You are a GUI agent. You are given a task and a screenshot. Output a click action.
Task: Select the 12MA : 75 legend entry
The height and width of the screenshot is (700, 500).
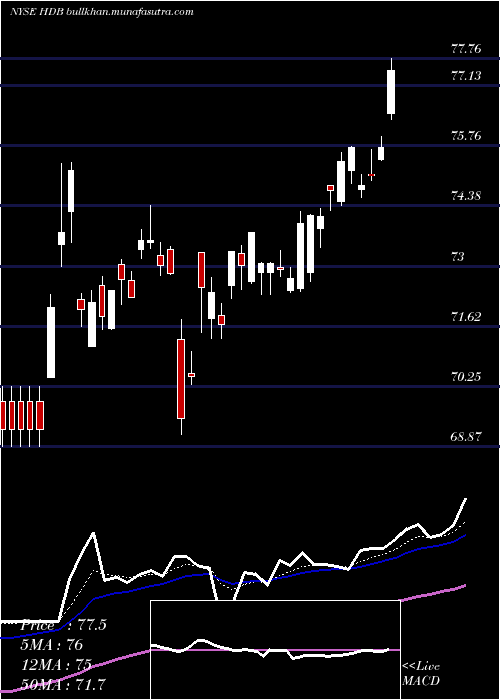coord(56,665)
